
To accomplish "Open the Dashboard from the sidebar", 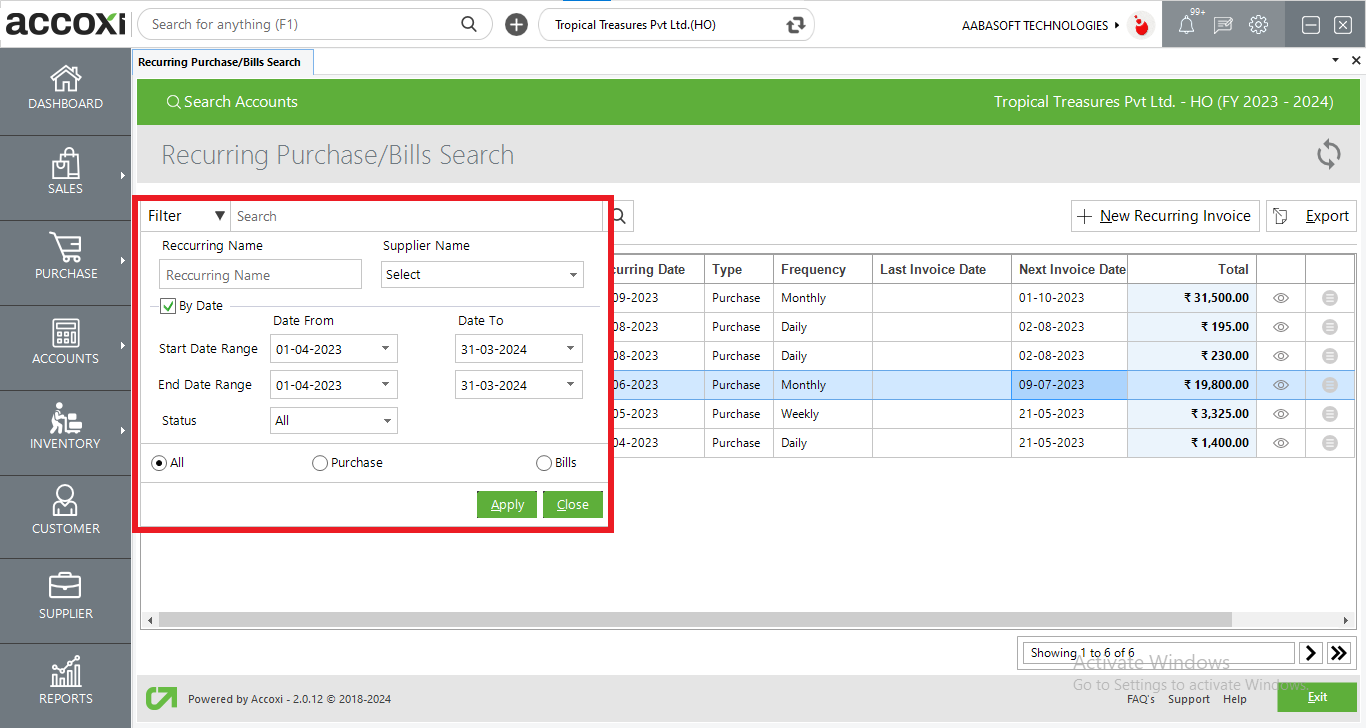I will click(x=65, y=90).
